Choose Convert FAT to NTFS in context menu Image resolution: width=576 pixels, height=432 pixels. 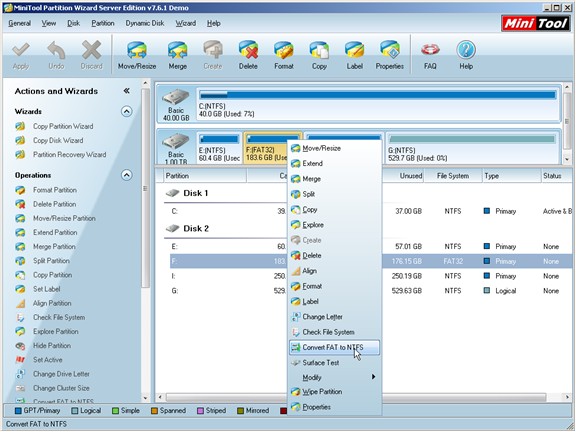pyautogui.click(x=334, y=348)
